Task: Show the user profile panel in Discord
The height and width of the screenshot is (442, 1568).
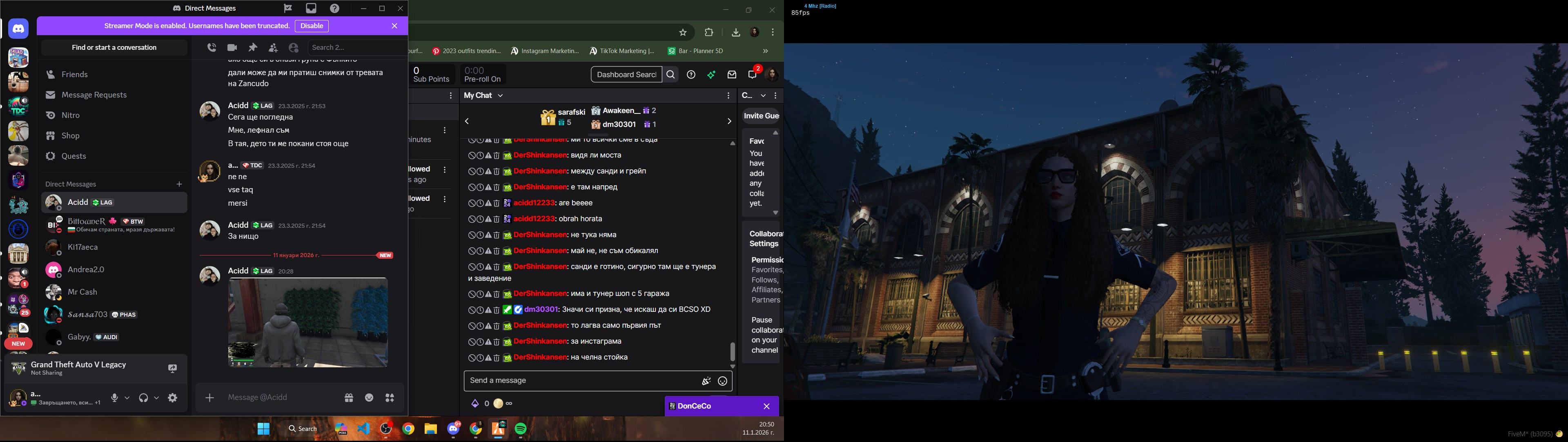Action: pos(294,47)
